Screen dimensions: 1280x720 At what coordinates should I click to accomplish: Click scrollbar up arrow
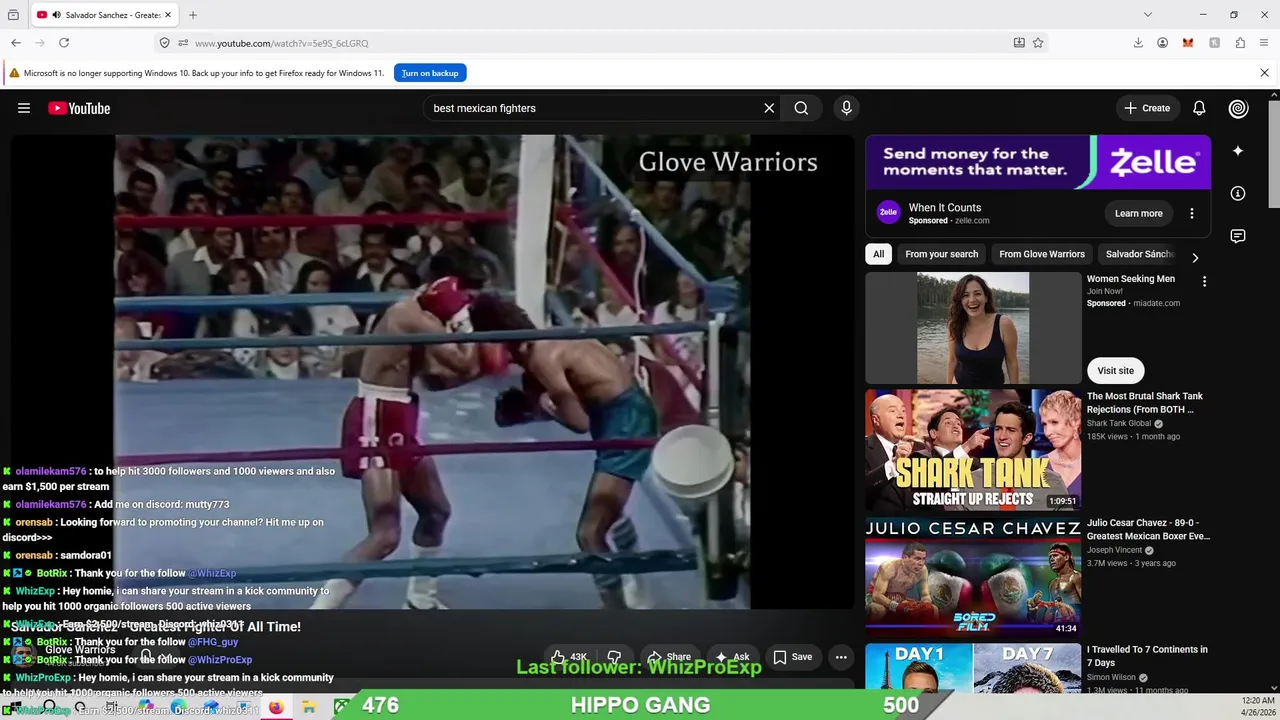1273,94
